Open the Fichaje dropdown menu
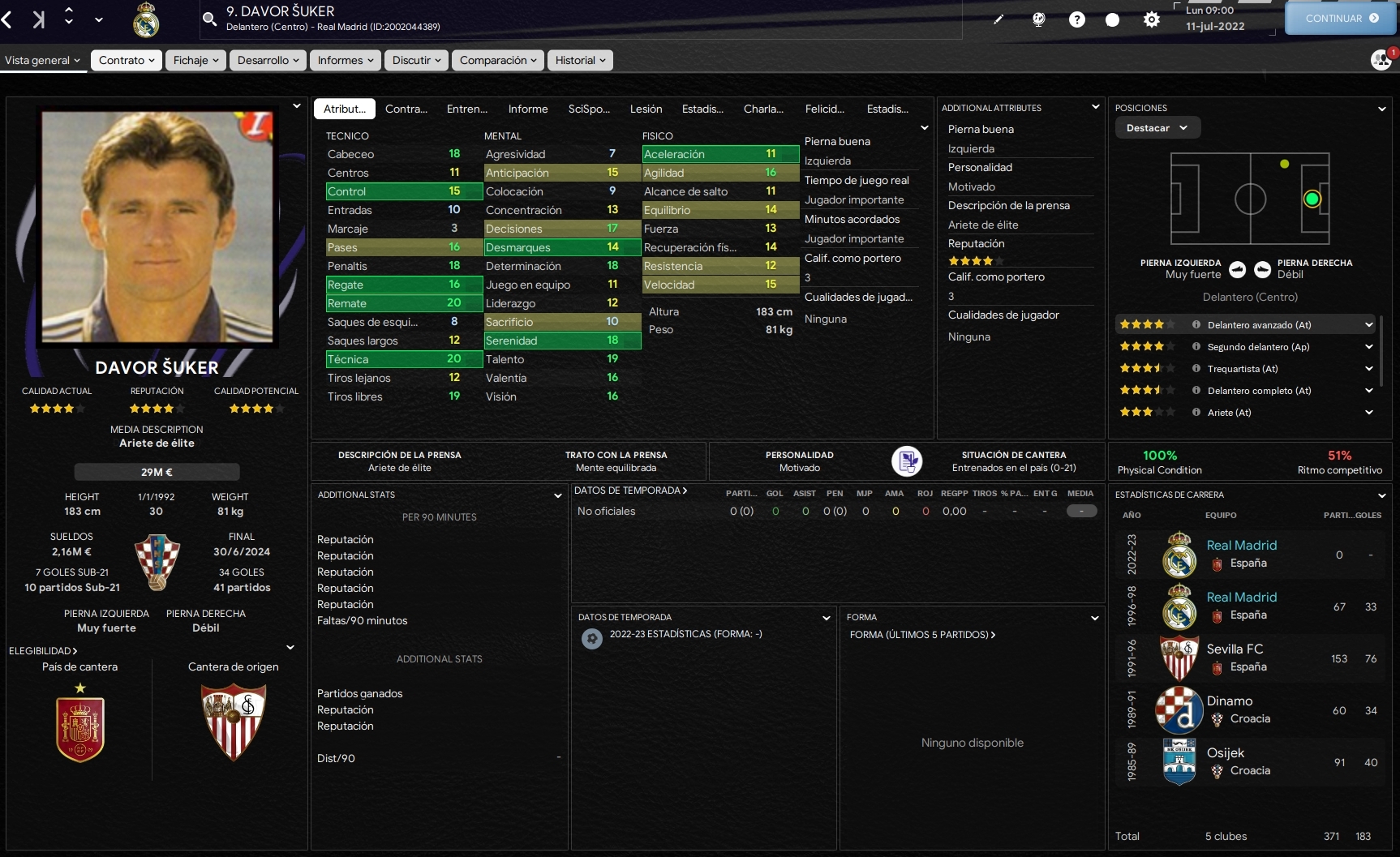This screenshot has height=857, width=1400. 195,60
